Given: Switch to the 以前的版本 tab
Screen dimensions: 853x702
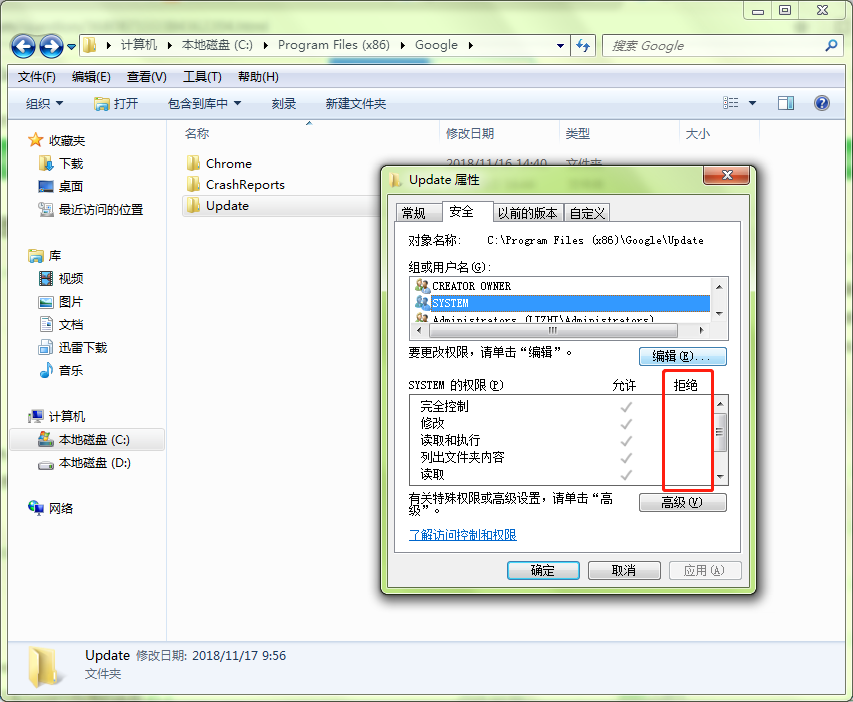Looking at the screenshot, I should coord(527,213).
